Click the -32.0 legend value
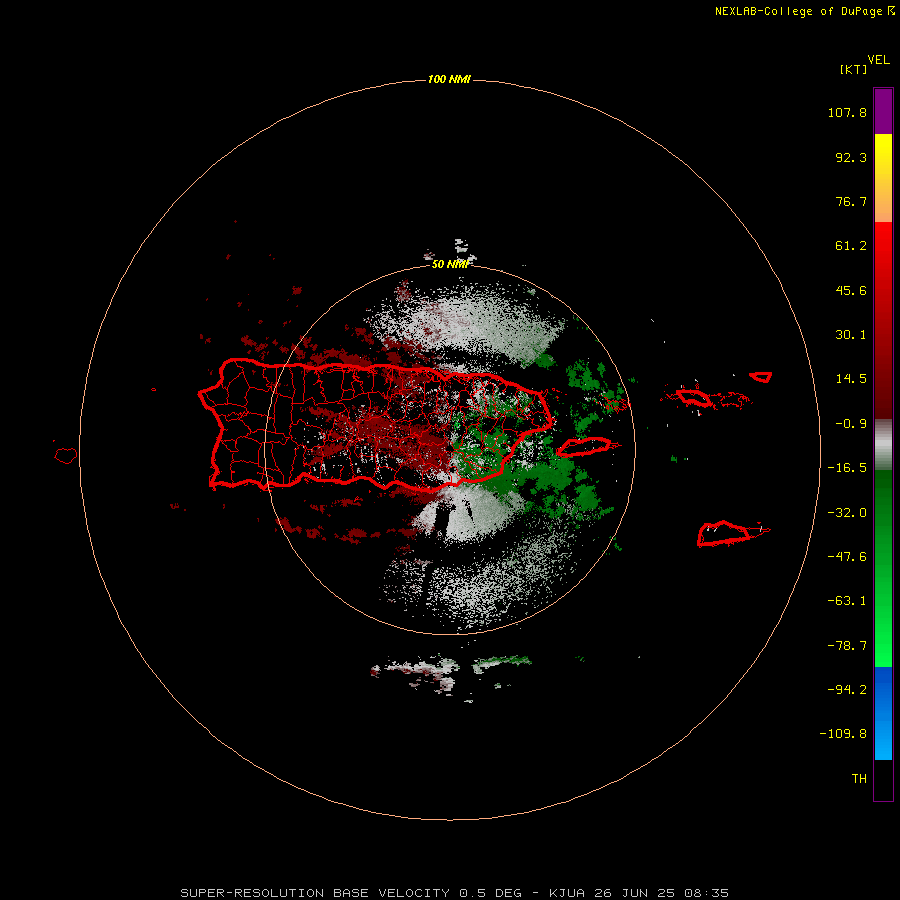Viewport: 900px width, 900px height. 847,513
